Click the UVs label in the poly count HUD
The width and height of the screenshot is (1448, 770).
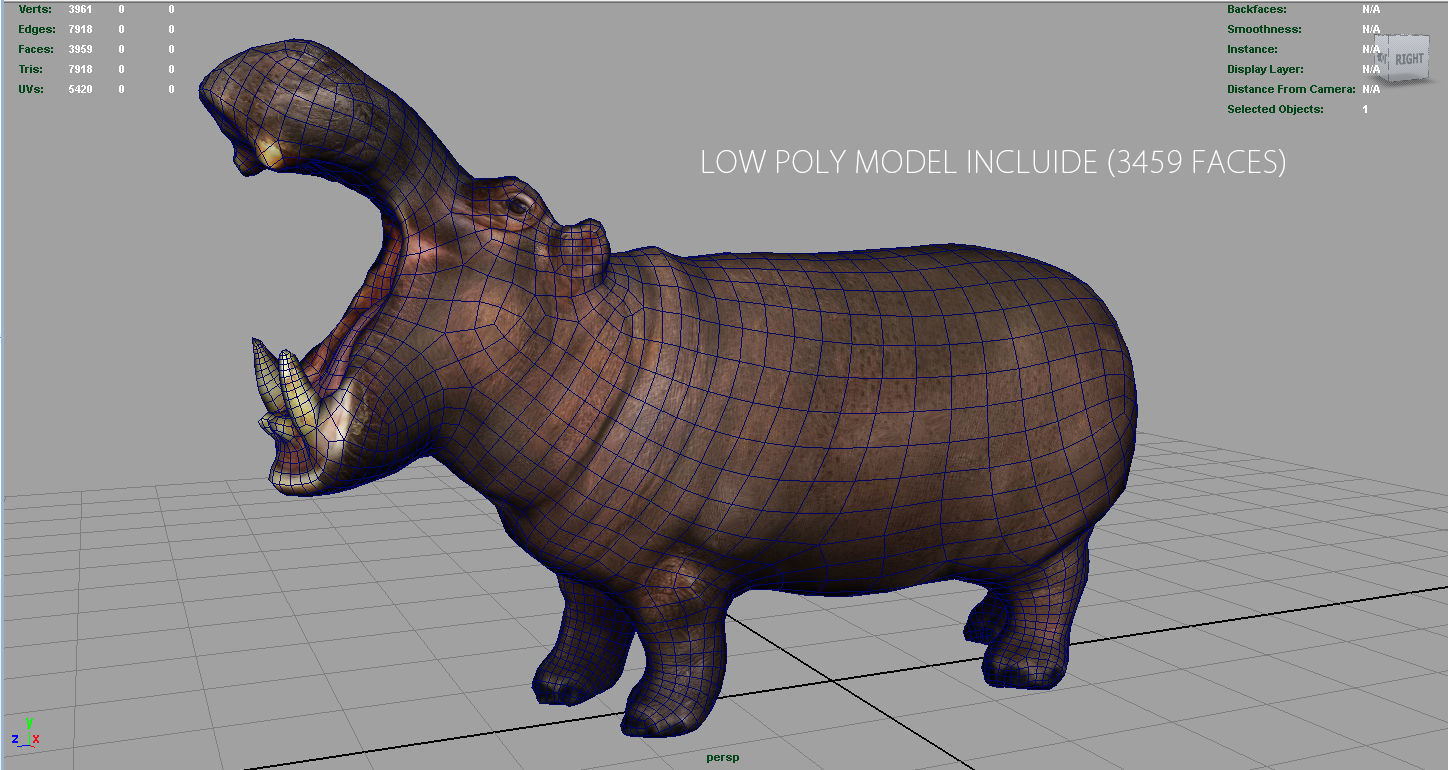tap(32, 89)
